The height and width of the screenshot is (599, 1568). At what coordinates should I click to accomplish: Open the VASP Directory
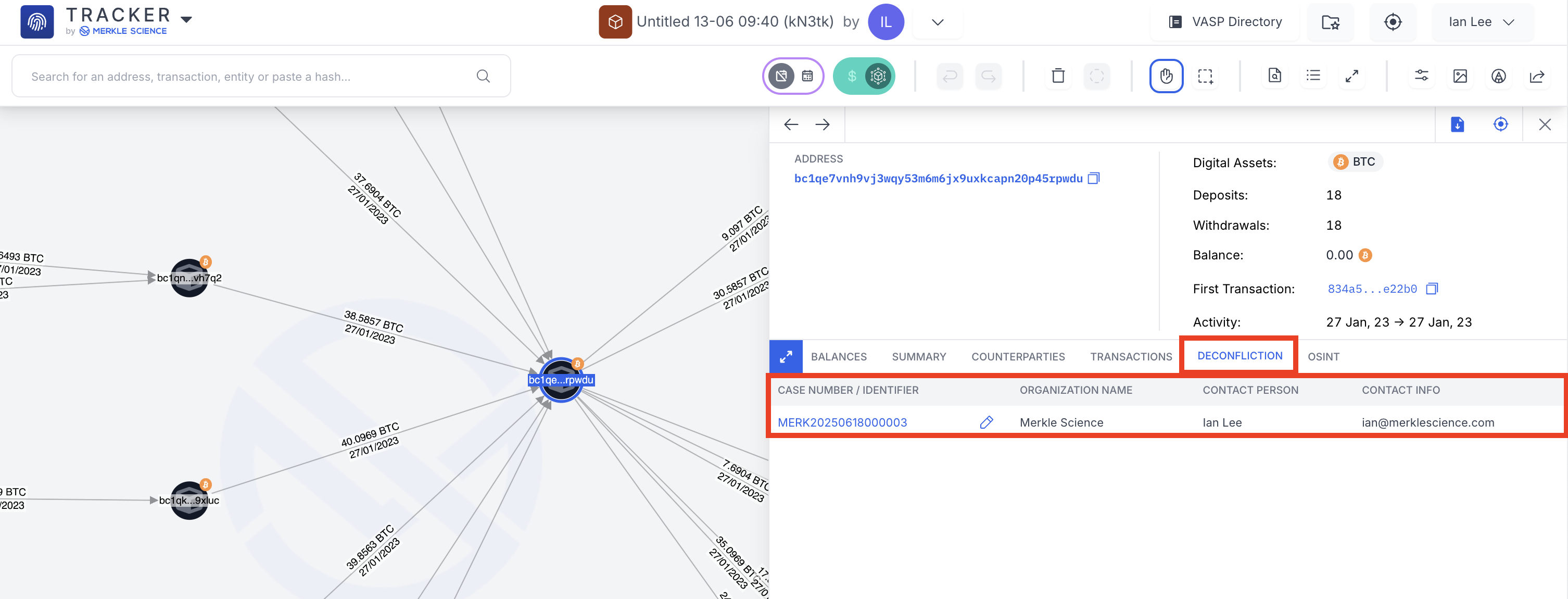[1225, 22]
